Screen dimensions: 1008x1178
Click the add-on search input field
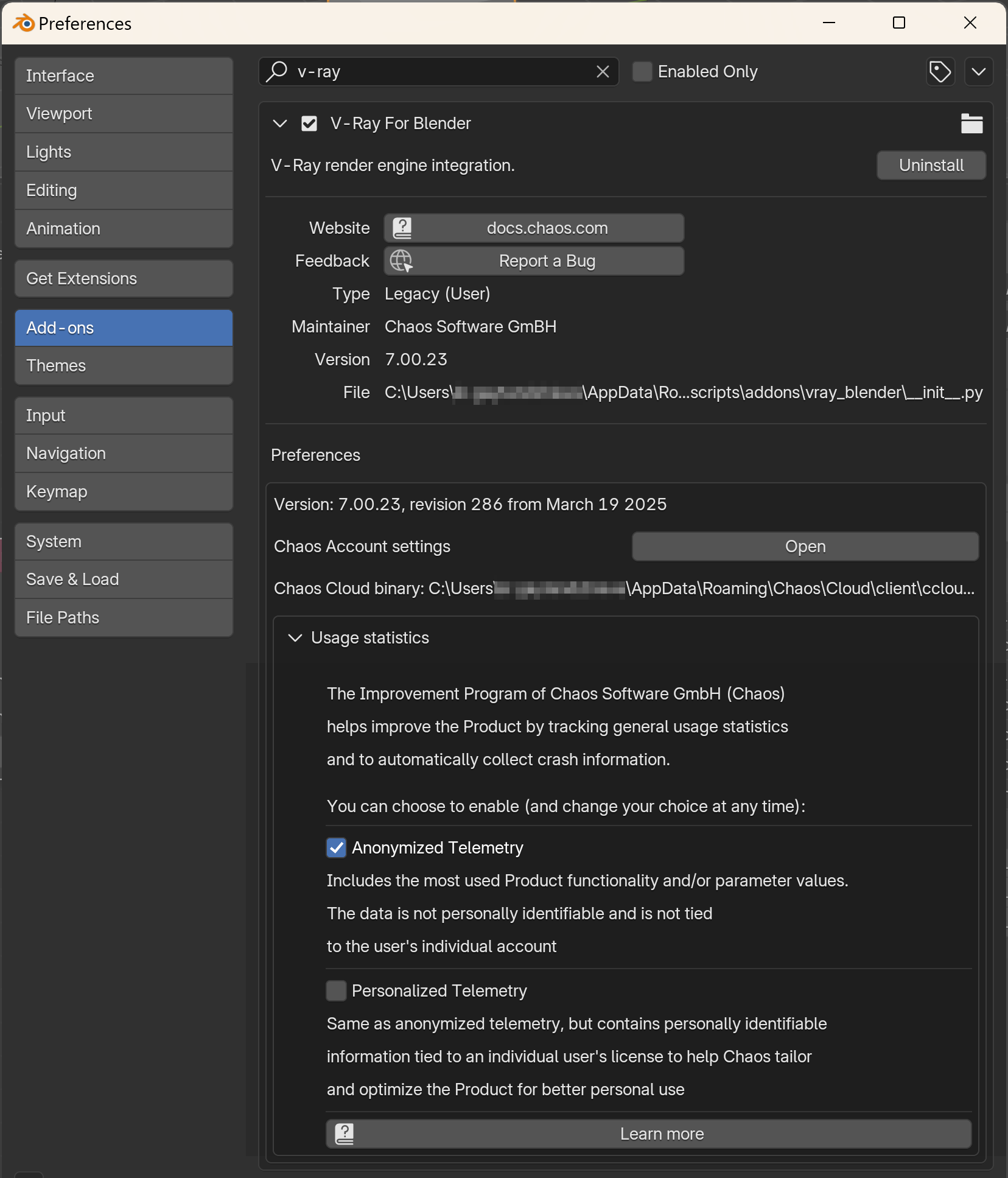coord(439,72)
